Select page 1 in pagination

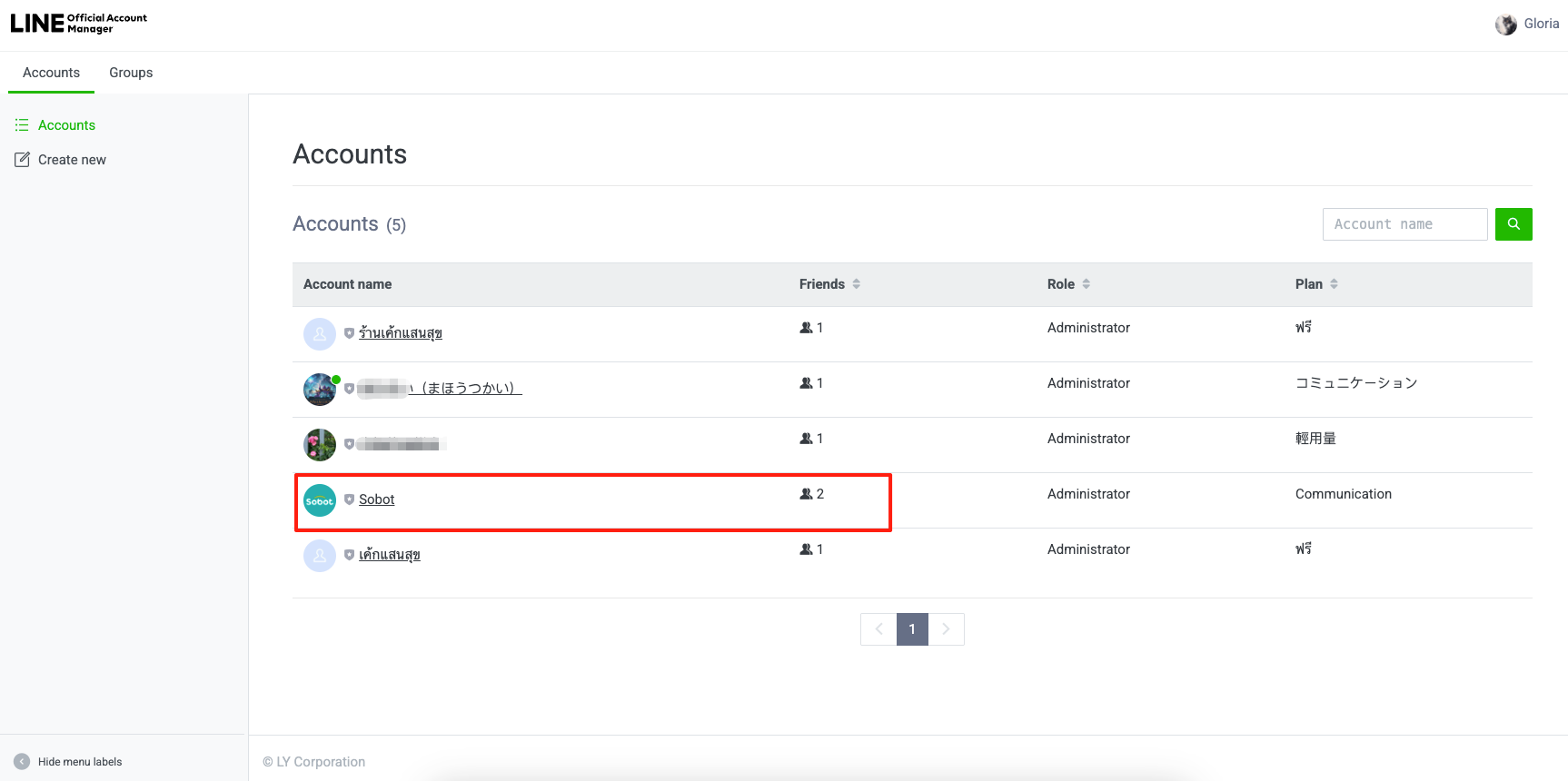912,629
